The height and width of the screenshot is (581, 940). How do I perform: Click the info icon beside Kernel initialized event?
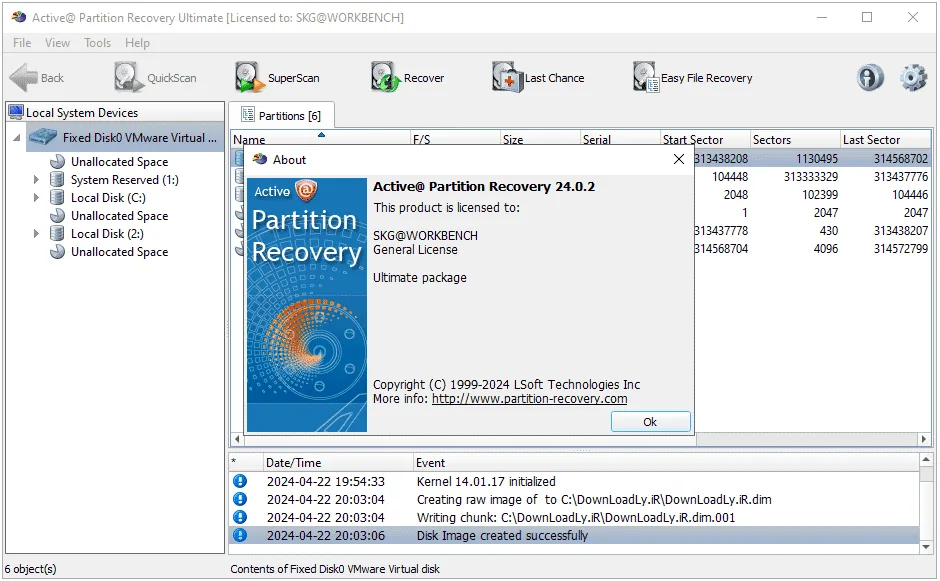(x=240, y=481)
